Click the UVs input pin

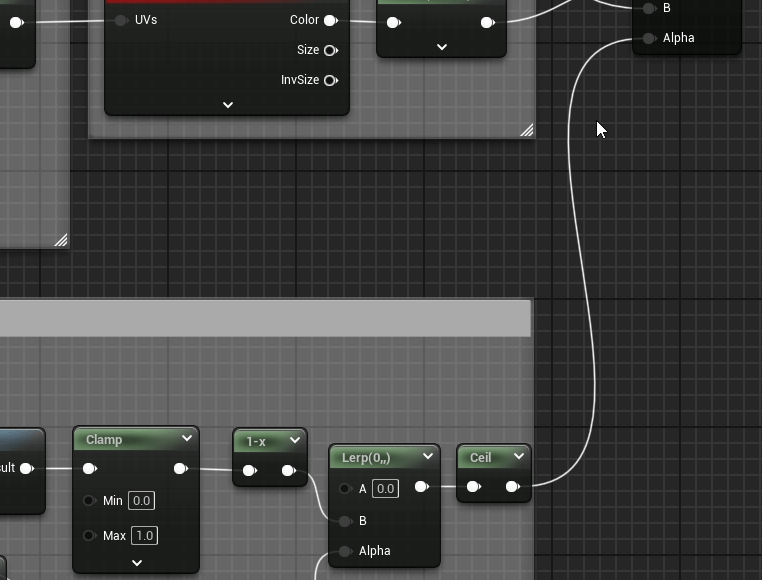click(x=121, y=20)
